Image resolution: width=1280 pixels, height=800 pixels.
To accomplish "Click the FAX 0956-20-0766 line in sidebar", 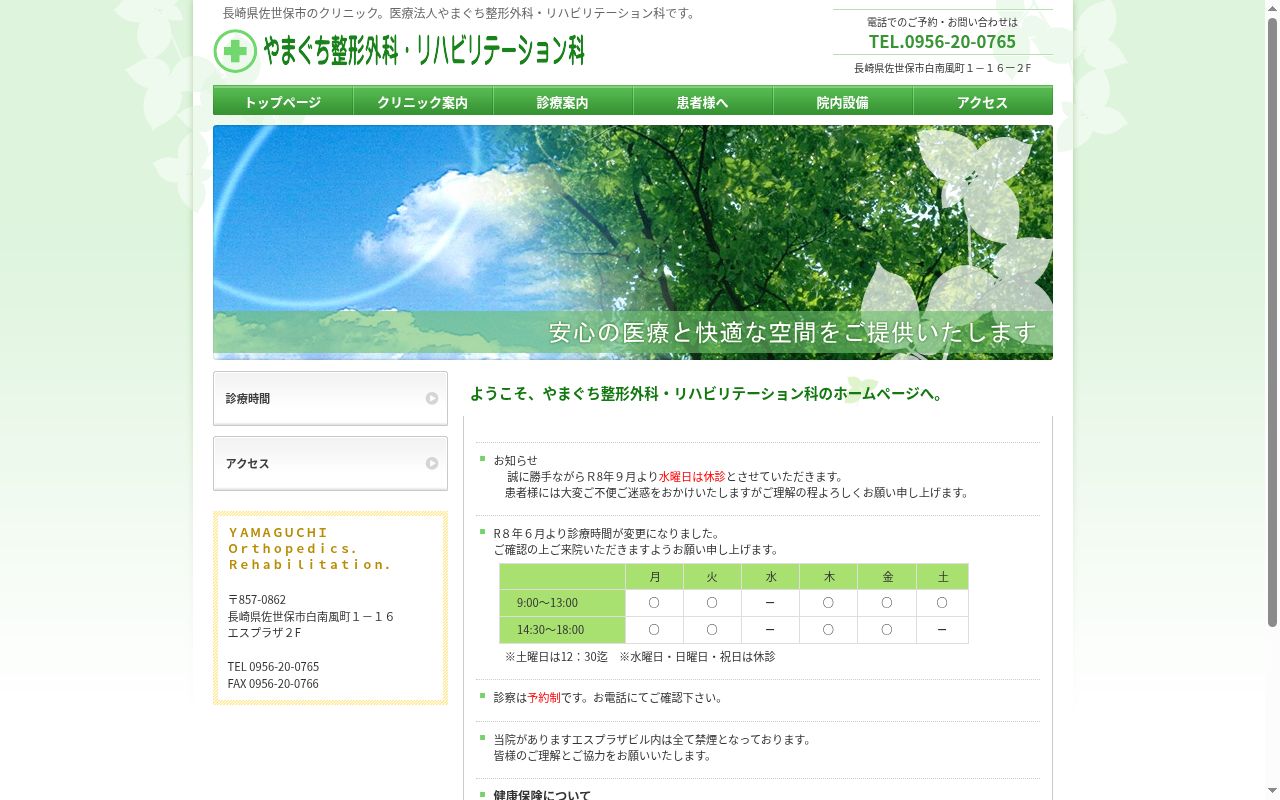I will pos(273,684).
